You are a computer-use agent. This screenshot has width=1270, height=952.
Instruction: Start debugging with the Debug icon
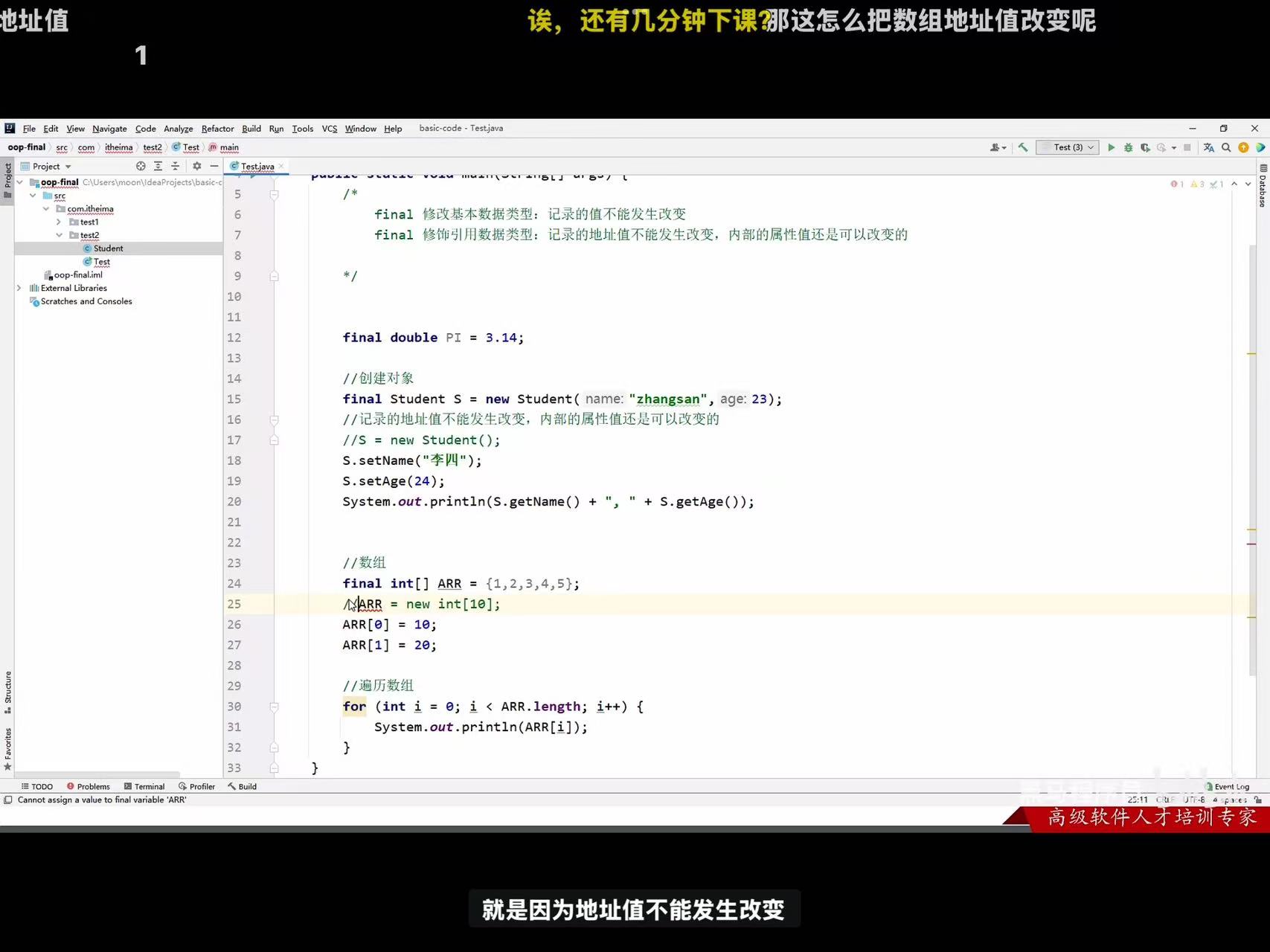(x=1128, y=147)
